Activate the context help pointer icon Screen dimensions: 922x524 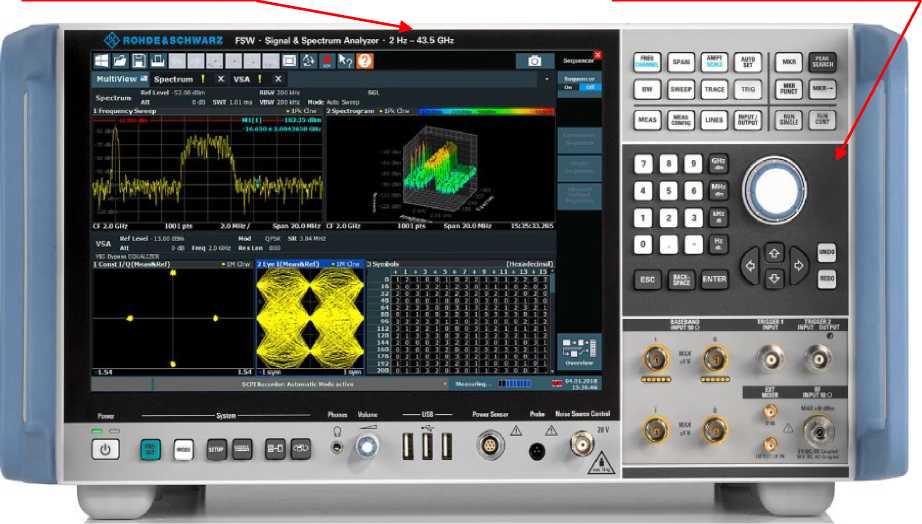click(x=346, y=61)
